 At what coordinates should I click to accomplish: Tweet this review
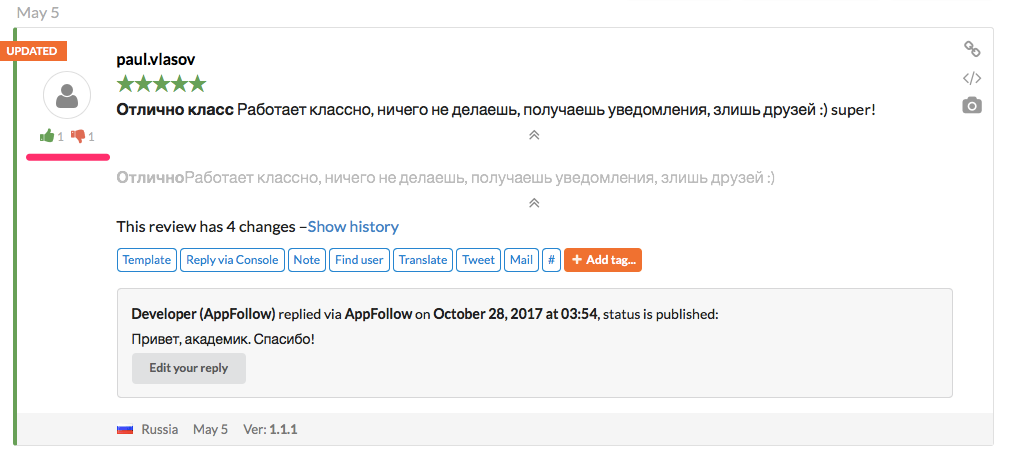pos(478,260)
